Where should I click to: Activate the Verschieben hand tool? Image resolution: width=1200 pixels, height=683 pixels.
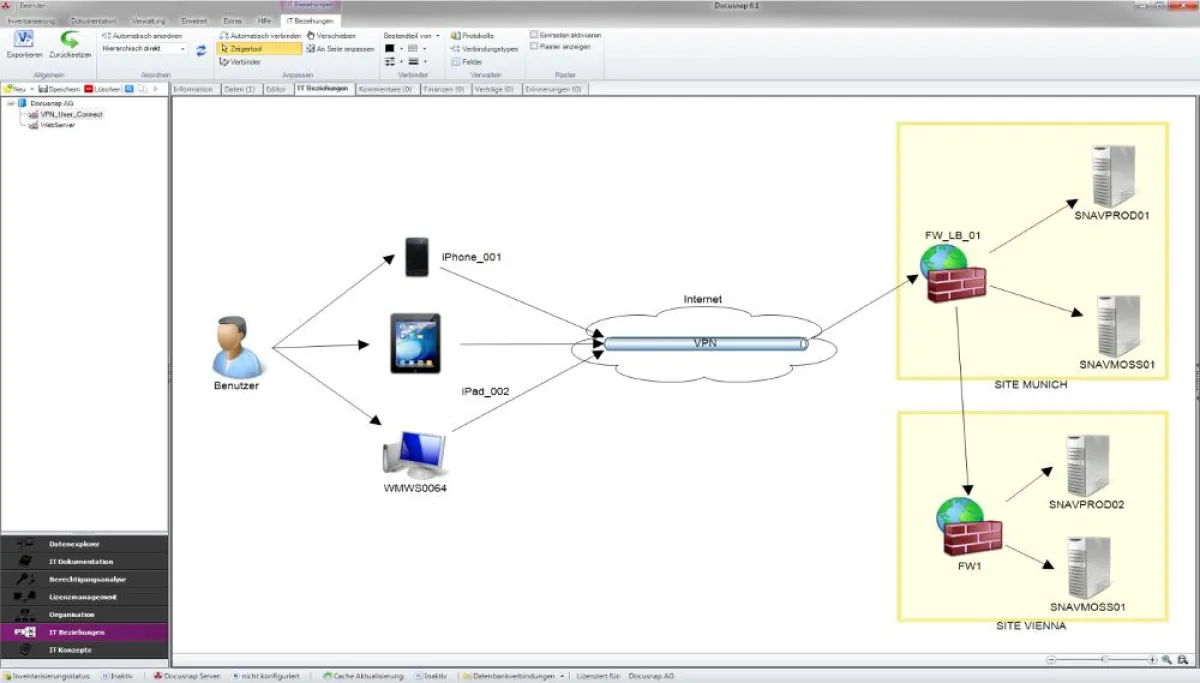pos(331,35)
